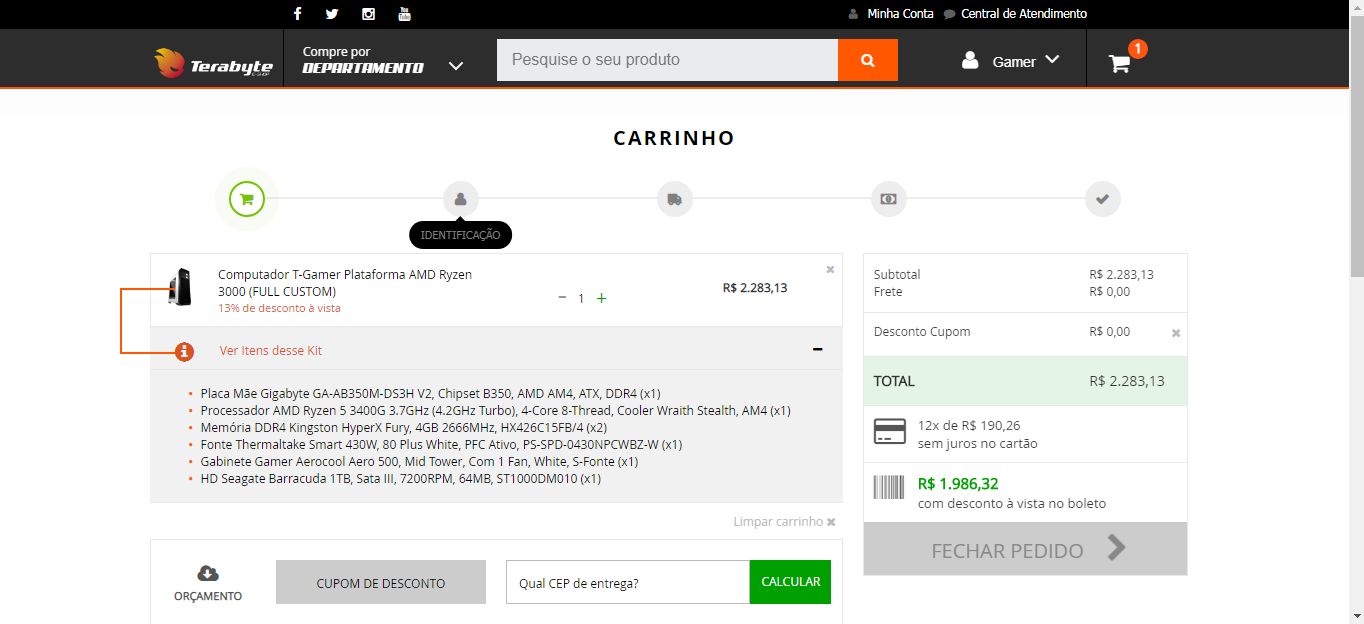Click the orange search magnifier button
The image size is (1364, 624).
click(868, 60)
